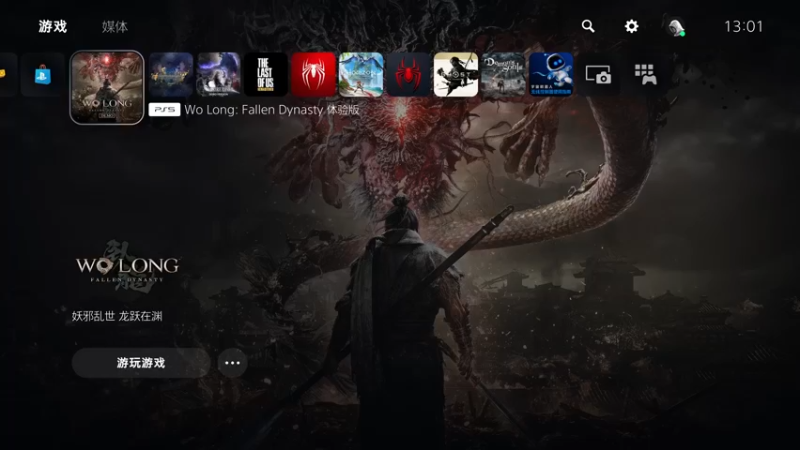Open the search magnifier icon
The width and height of the screenshot is (800, 450).
point(588,26)
